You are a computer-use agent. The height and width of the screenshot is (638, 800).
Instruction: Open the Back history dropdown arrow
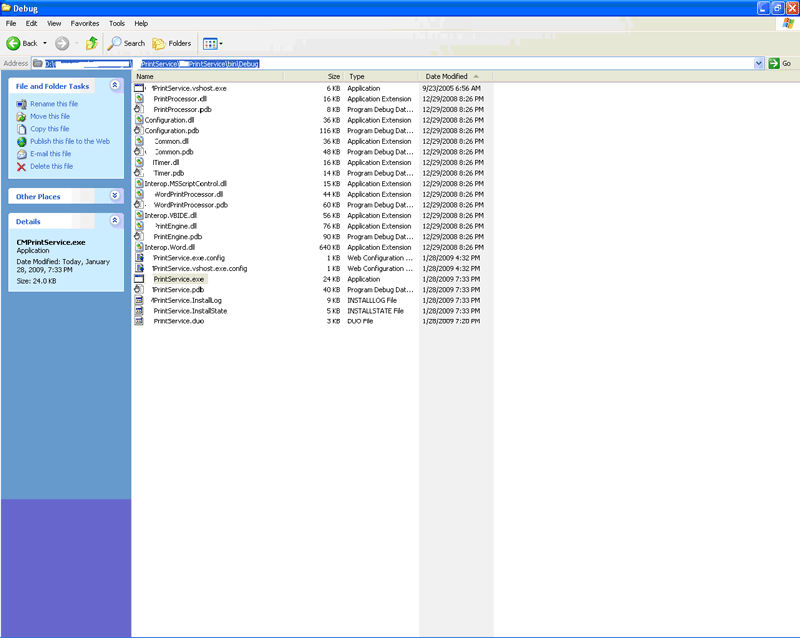45,43
